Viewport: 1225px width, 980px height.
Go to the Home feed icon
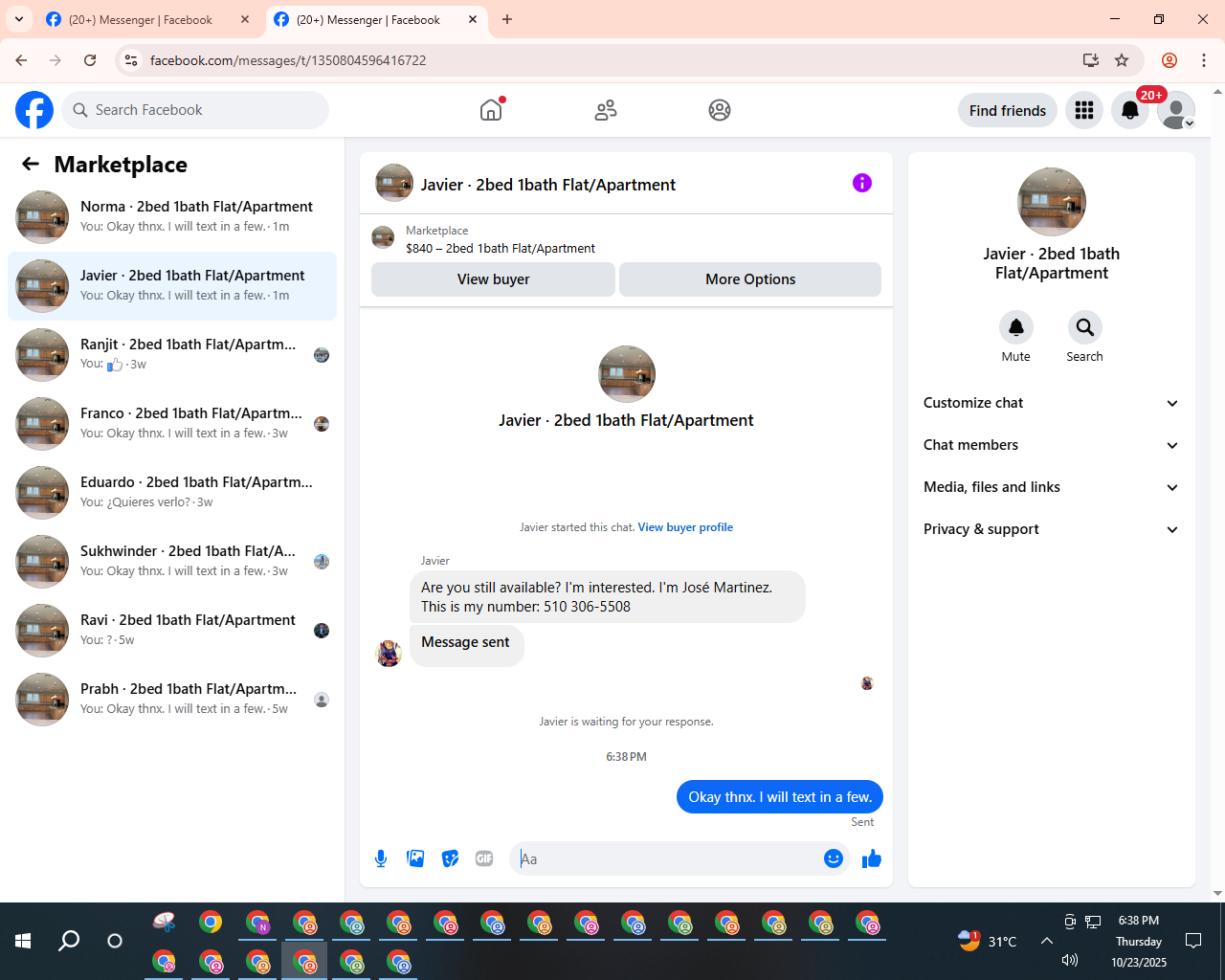[x=491, y=110]
